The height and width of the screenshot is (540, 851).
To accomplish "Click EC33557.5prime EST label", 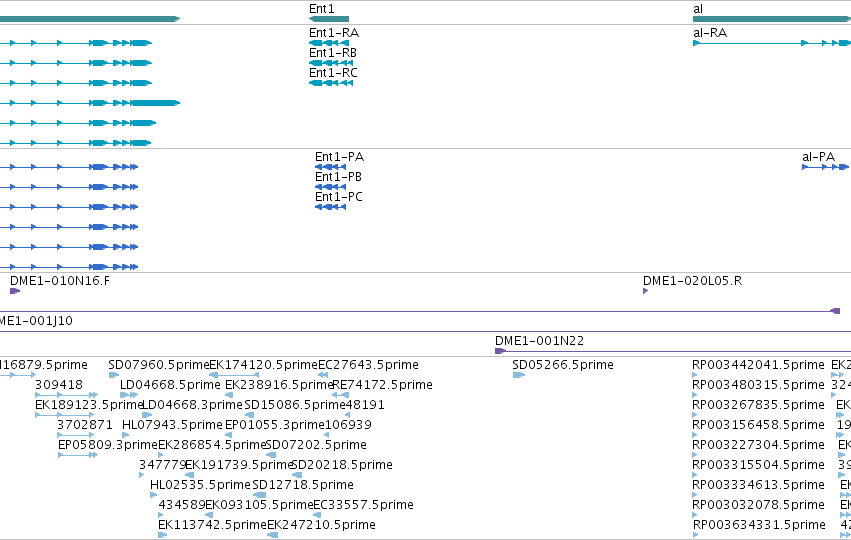I will click(363, 505).
